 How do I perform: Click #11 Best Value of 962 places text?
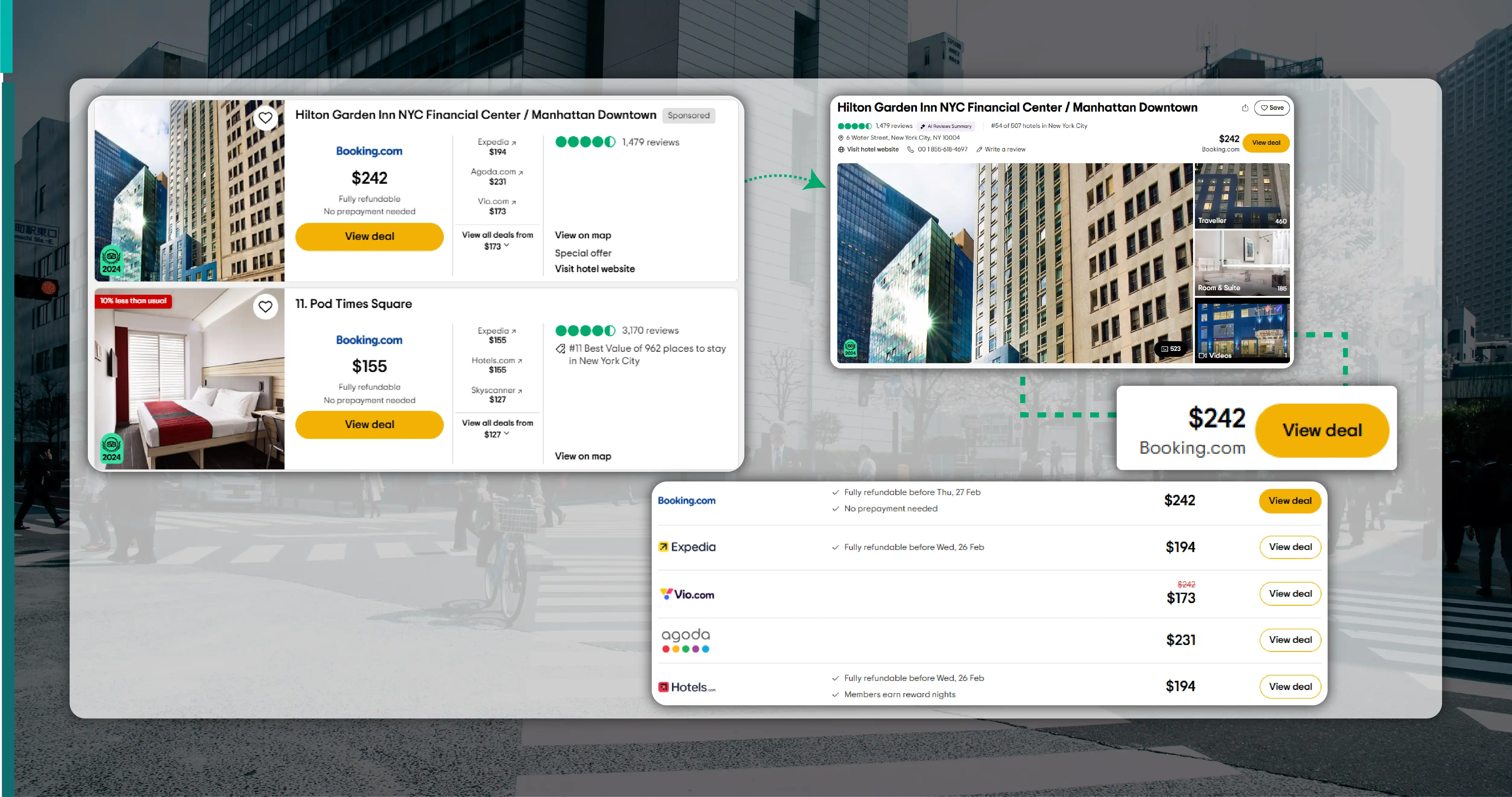click(x=647, y=354)
